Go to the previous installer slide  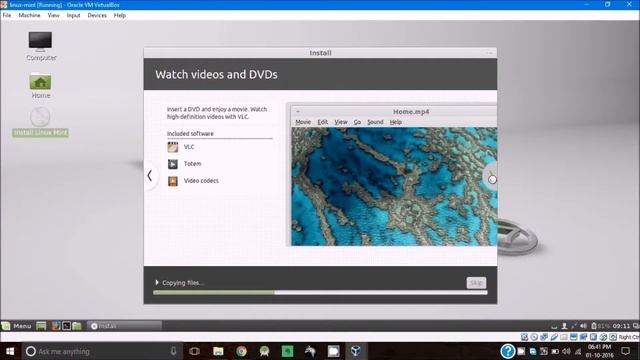(x=150, y=176)
